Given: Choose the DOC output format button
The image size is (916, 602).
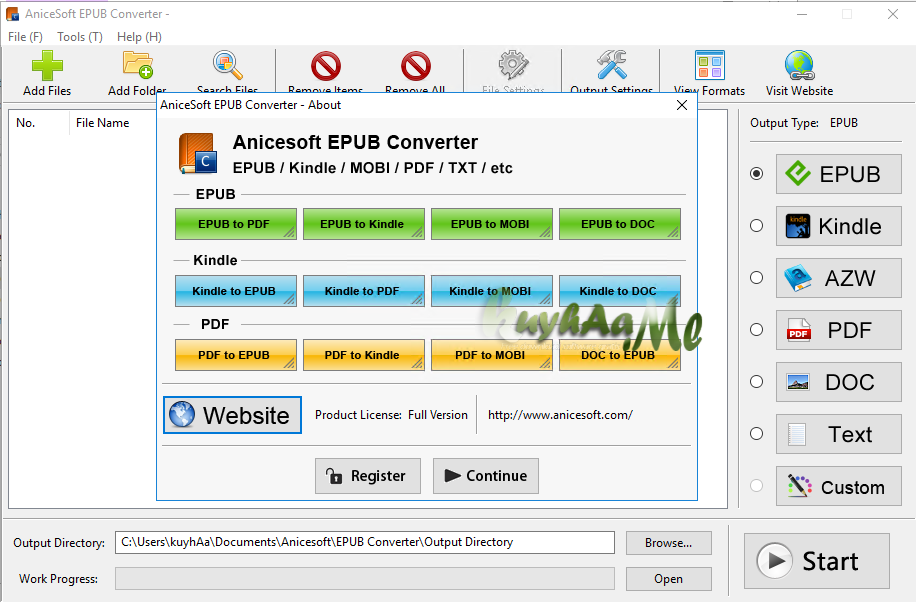Looking at the screenshot, I should [838, 382].
